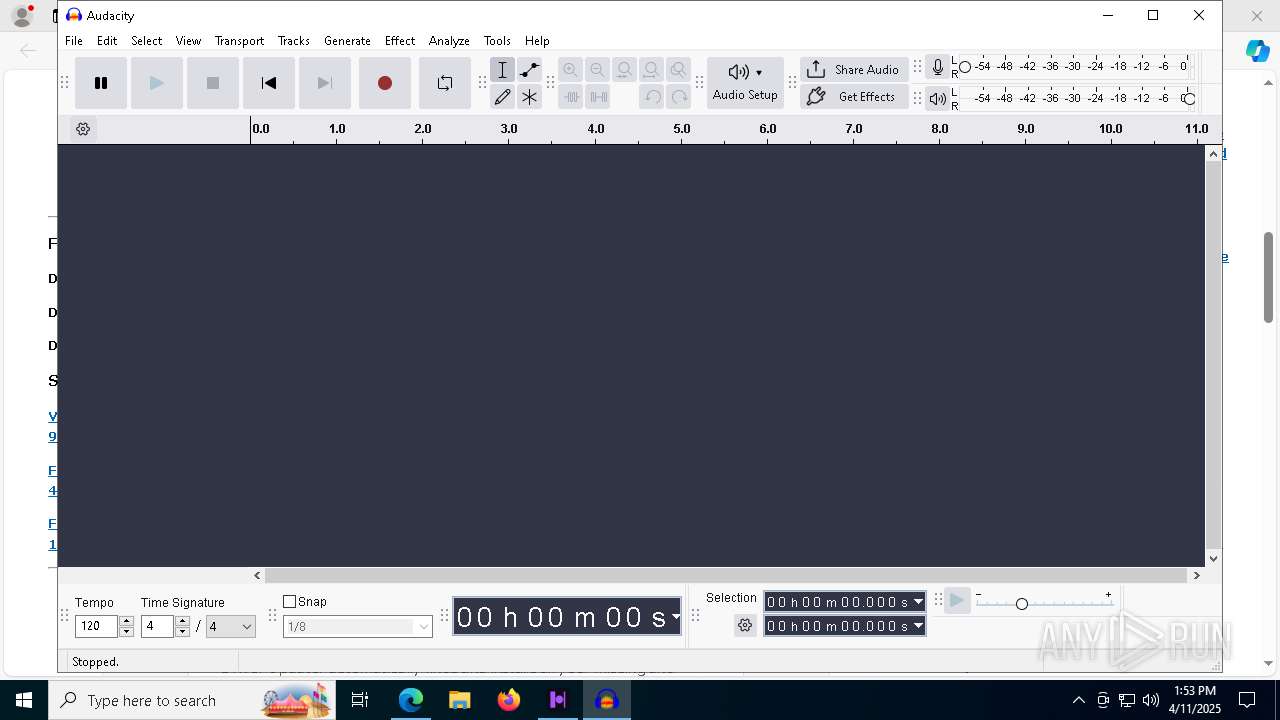This screenshot has width=1280, height=720.
Task: Open the Effect menu
Action: point(400,41)
